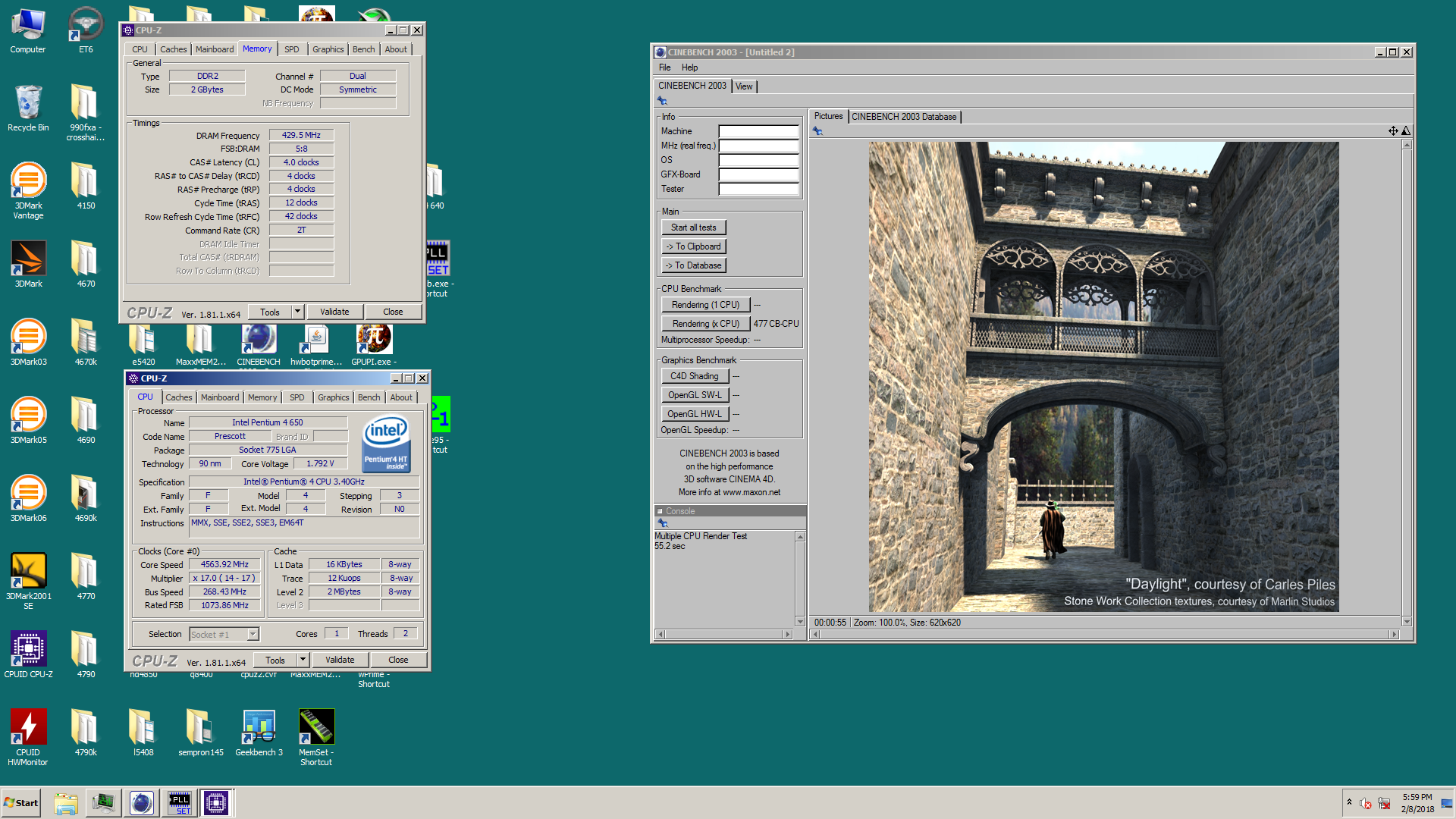
Task: Open Tools dropdown arrow in lower CPU-Z
Action: (303, 660)
